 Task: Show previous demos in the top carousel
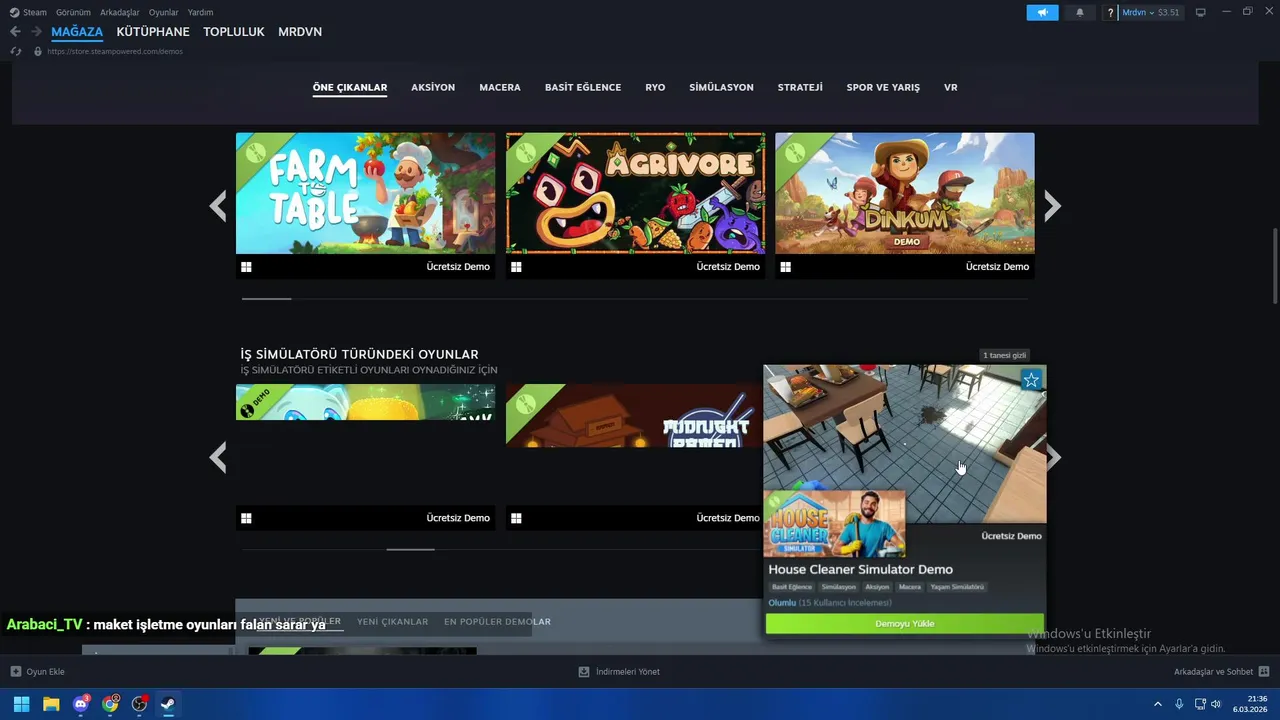click(218, 206)
